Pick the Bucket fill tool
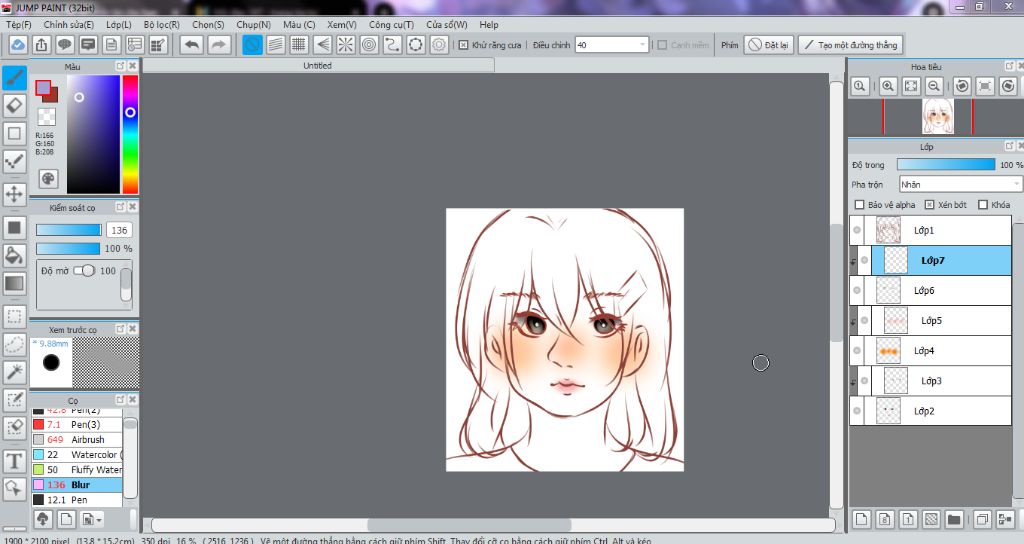The width and height of the screenshot is (1024, 544). 14,255
